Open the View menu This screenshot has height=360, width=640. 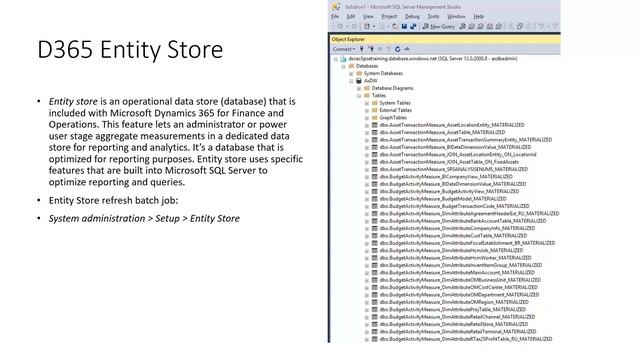click(x=368, y=16)
